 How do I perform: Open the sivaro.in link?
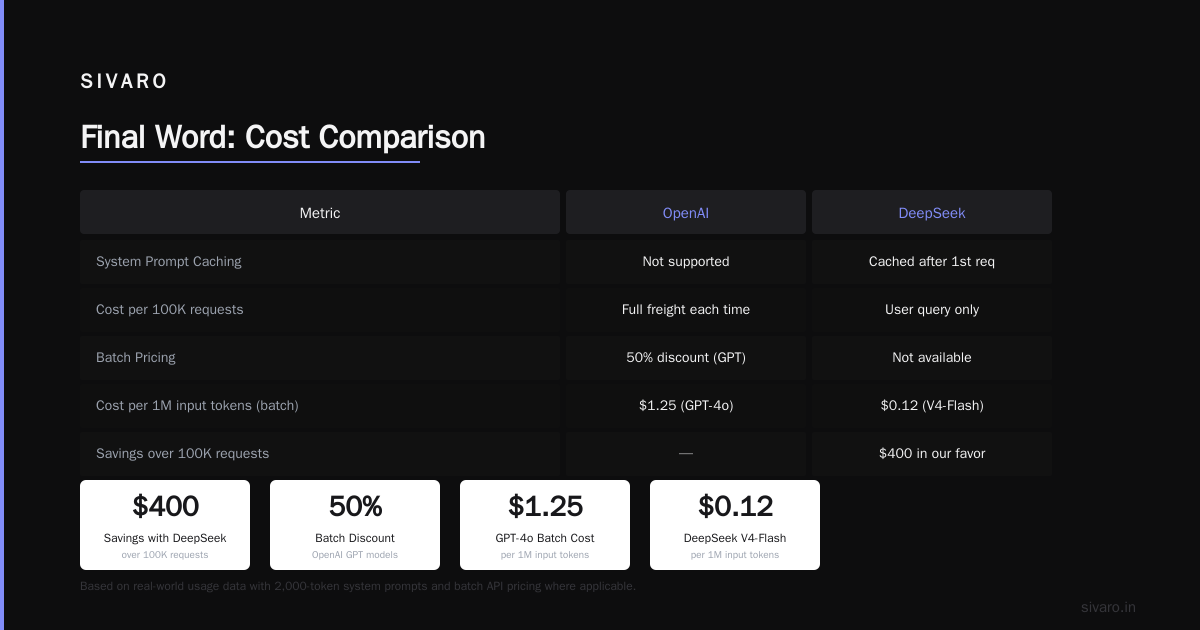[x=1108, y=607]
